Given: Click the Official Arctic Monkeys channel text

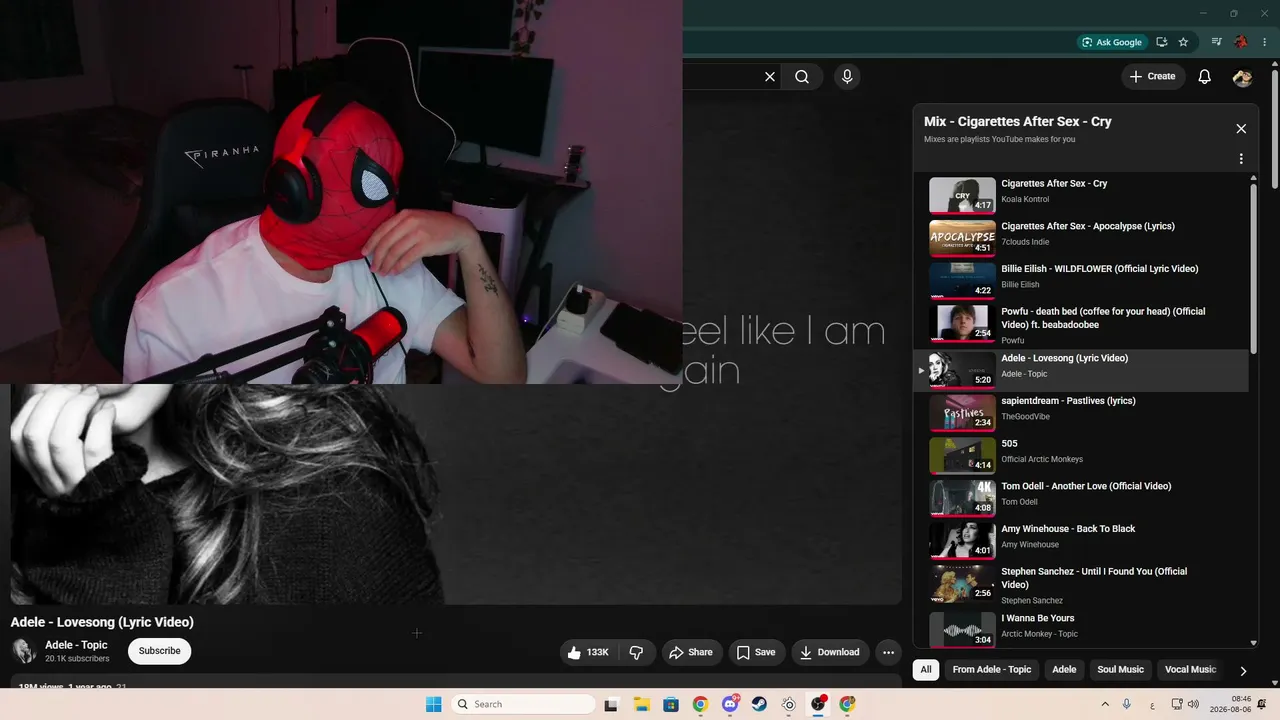Looking at the screenshot, I should click(1042, 460).
